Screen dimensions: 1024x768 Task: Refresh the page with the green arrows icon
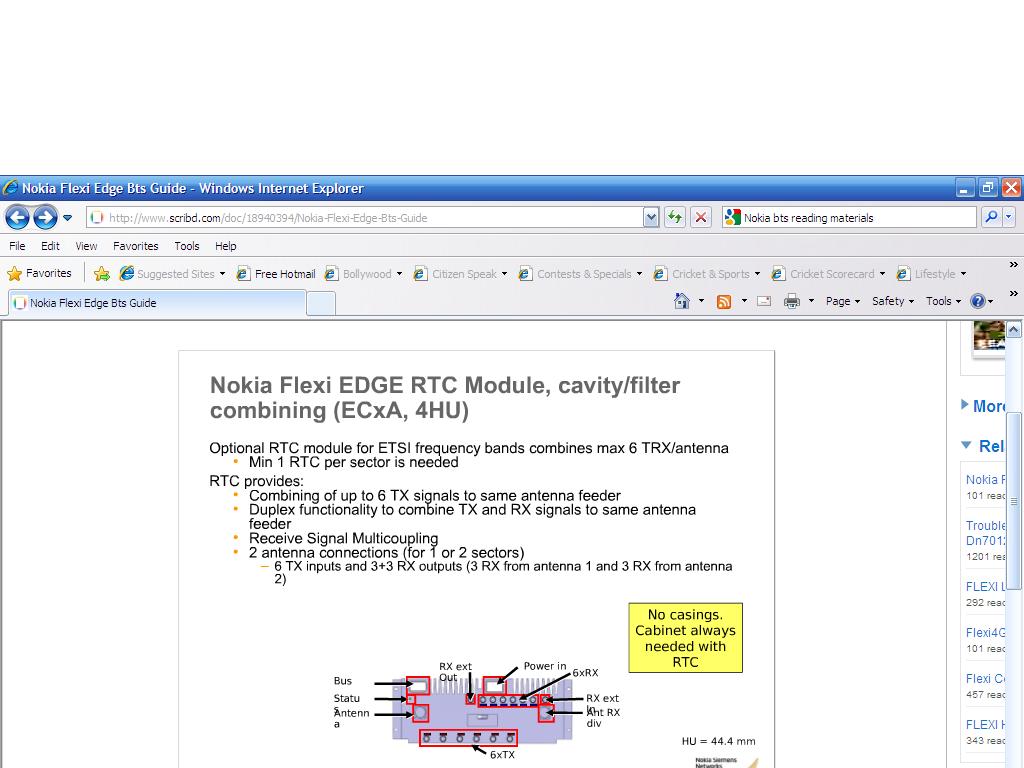click(675, 217)
